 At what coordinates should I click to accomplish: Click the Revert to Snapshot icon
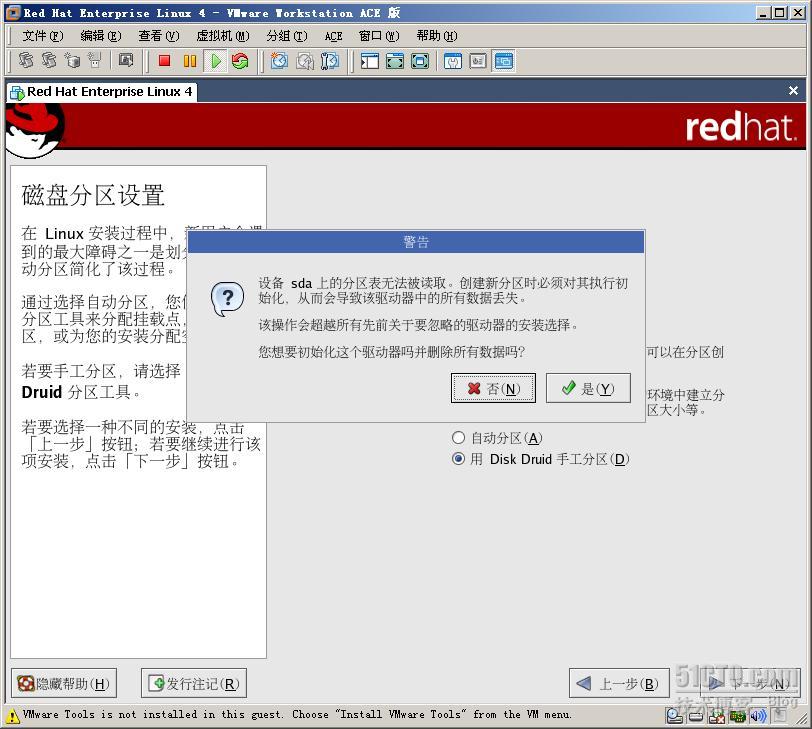pos(304,61)
